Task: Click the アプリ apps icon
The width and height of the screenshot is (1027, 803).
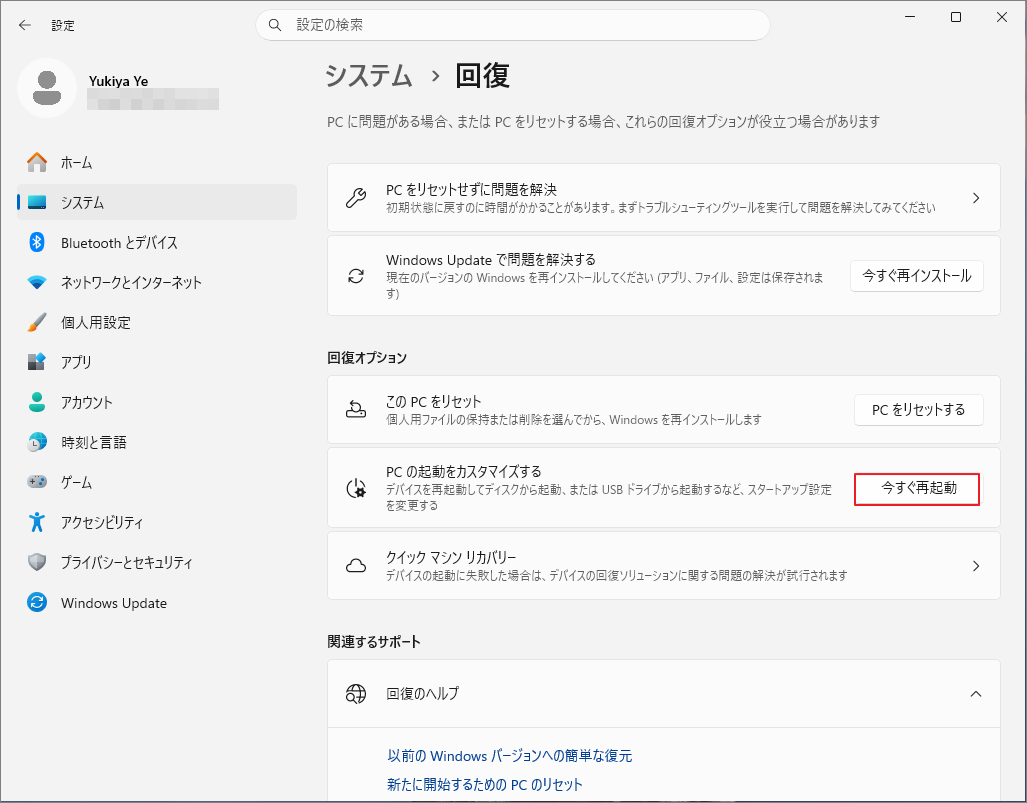Action: [x=37, y=362]
